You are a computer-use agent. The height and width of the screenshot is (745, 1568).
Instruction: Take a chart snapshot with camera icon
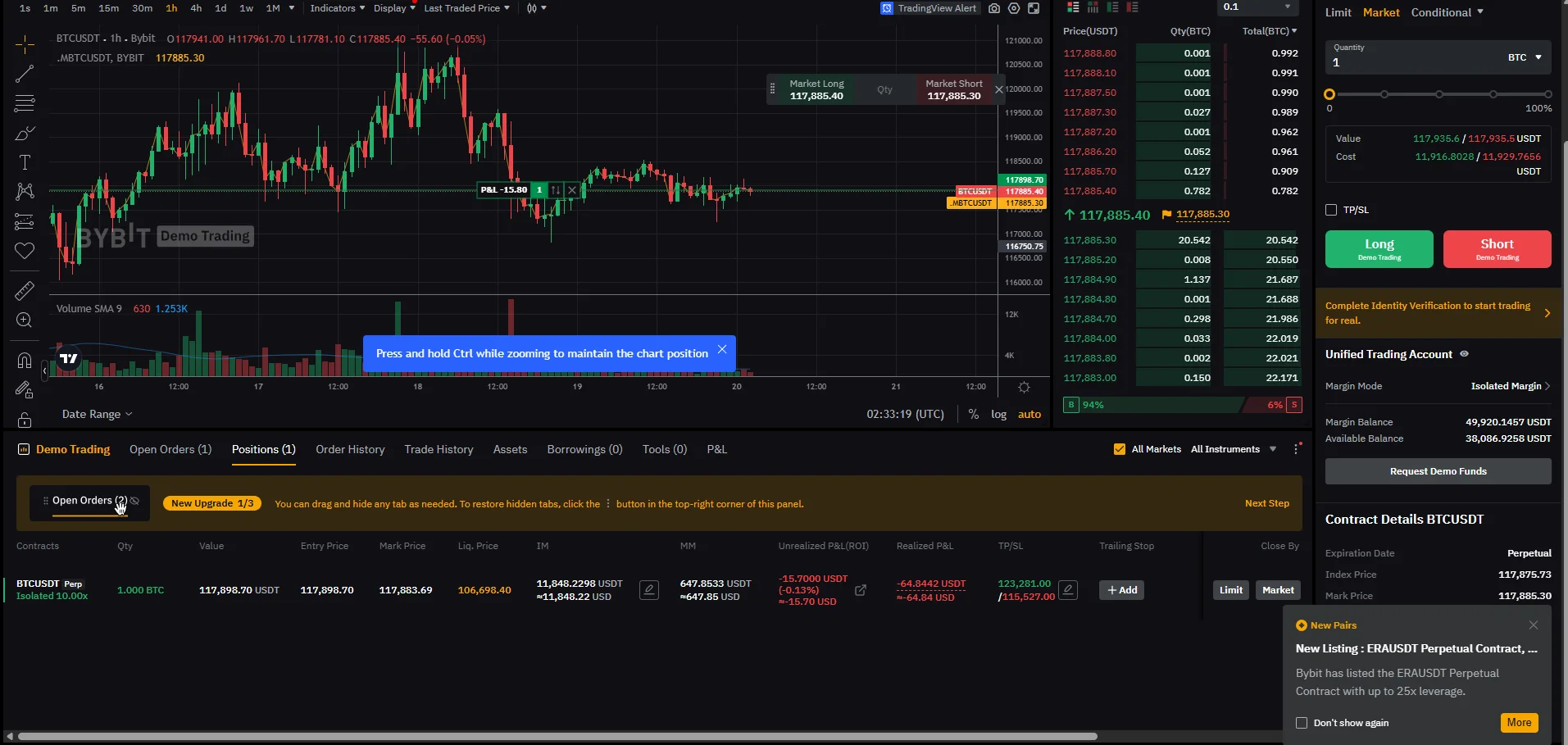994,8
